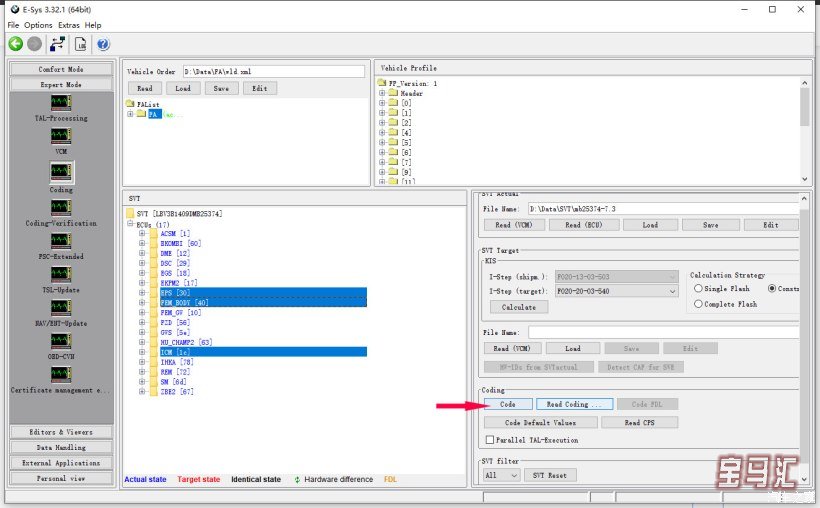This screenshot has width=820, height=508.
Task: Open the FSC-Extended module icon
Action: coord(61,241)
